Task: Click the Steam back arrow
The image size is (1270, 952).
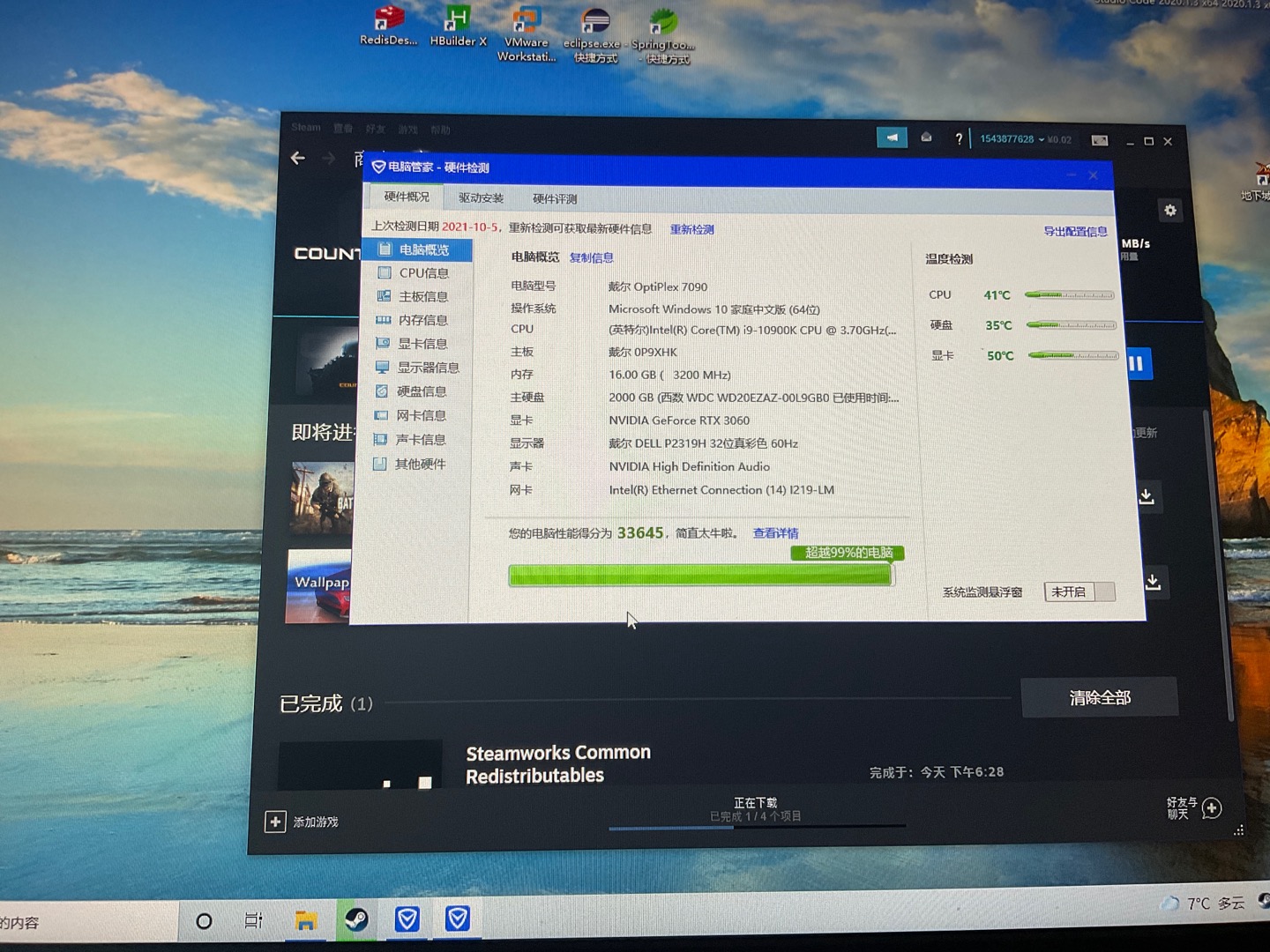Action: tap(298, 159)
